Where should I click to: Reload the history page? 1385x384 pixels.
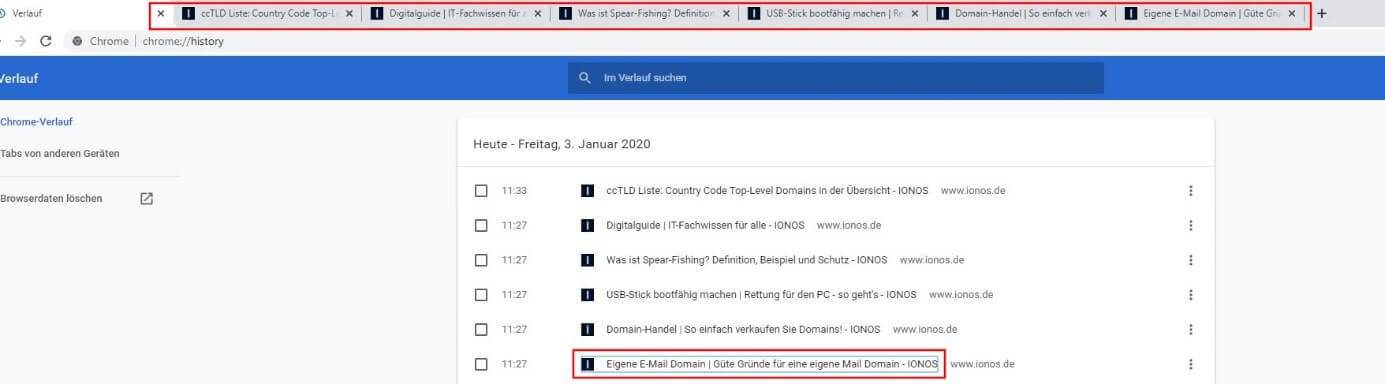tap(45, 41)
